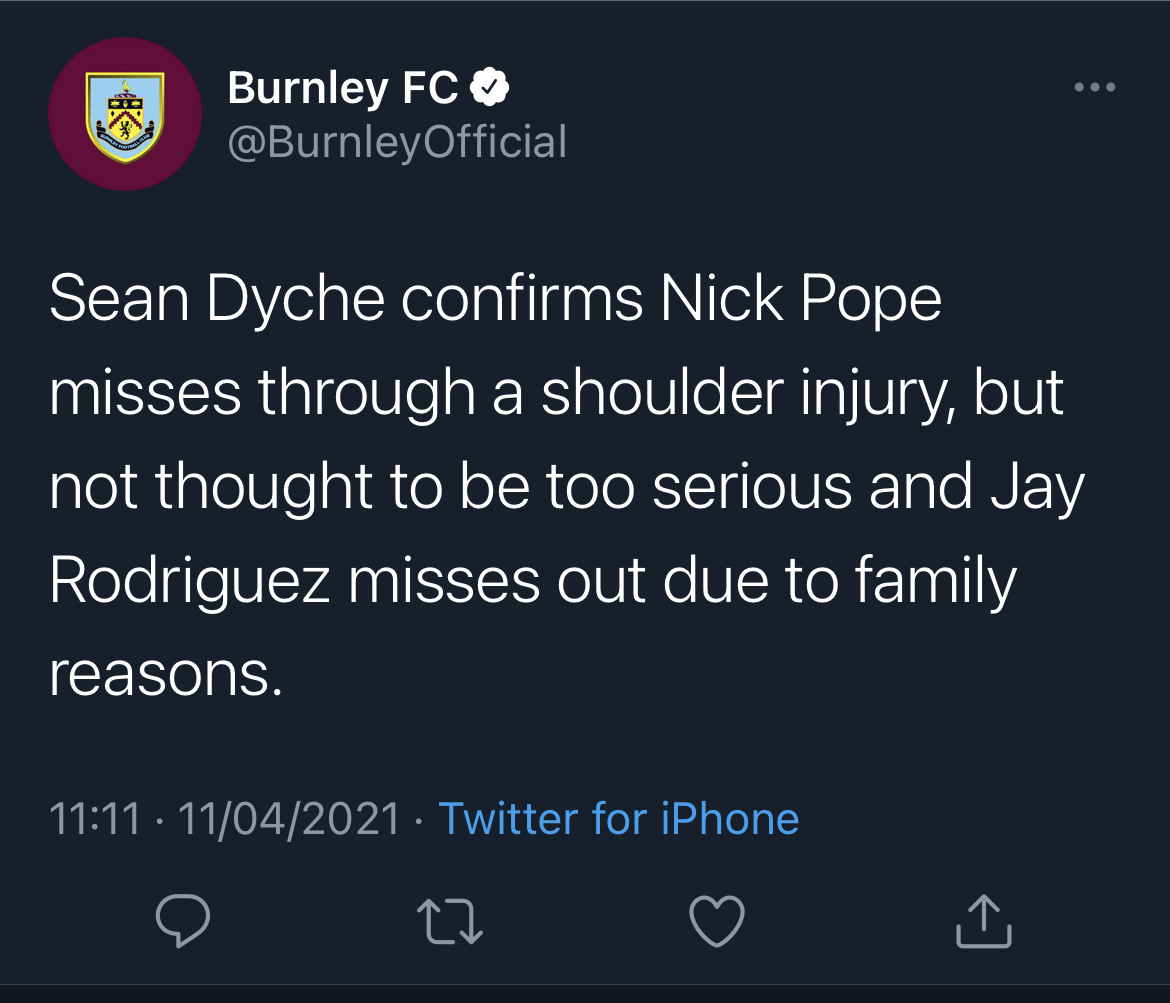Viewport: 1170px width, 1003px height.
Task: Click the word reasons ending the tweet
Action: [x=160, y=676]
